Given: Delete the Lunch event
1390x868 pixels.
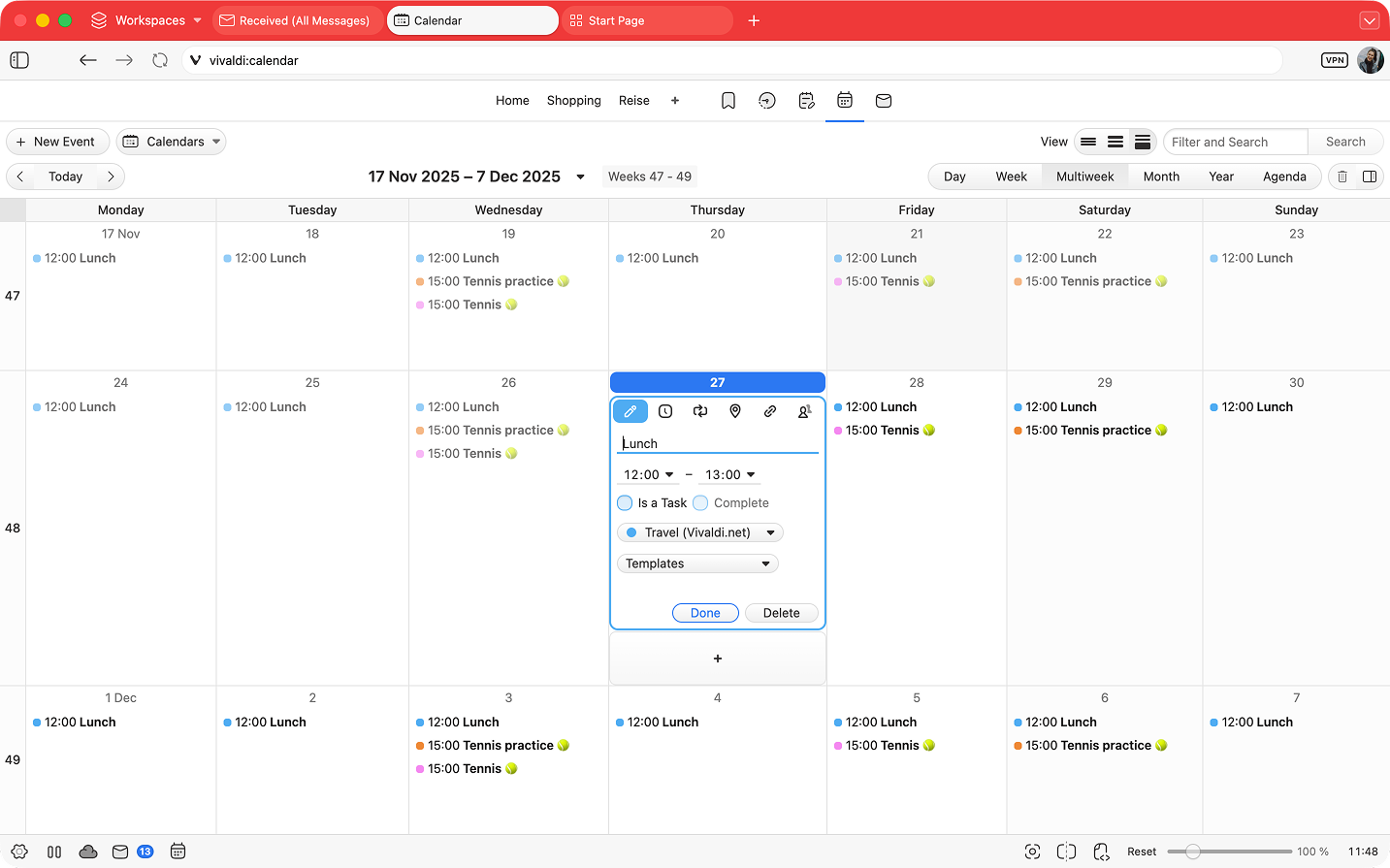Looking at the screenshot, I should click(x=781, y=613).
